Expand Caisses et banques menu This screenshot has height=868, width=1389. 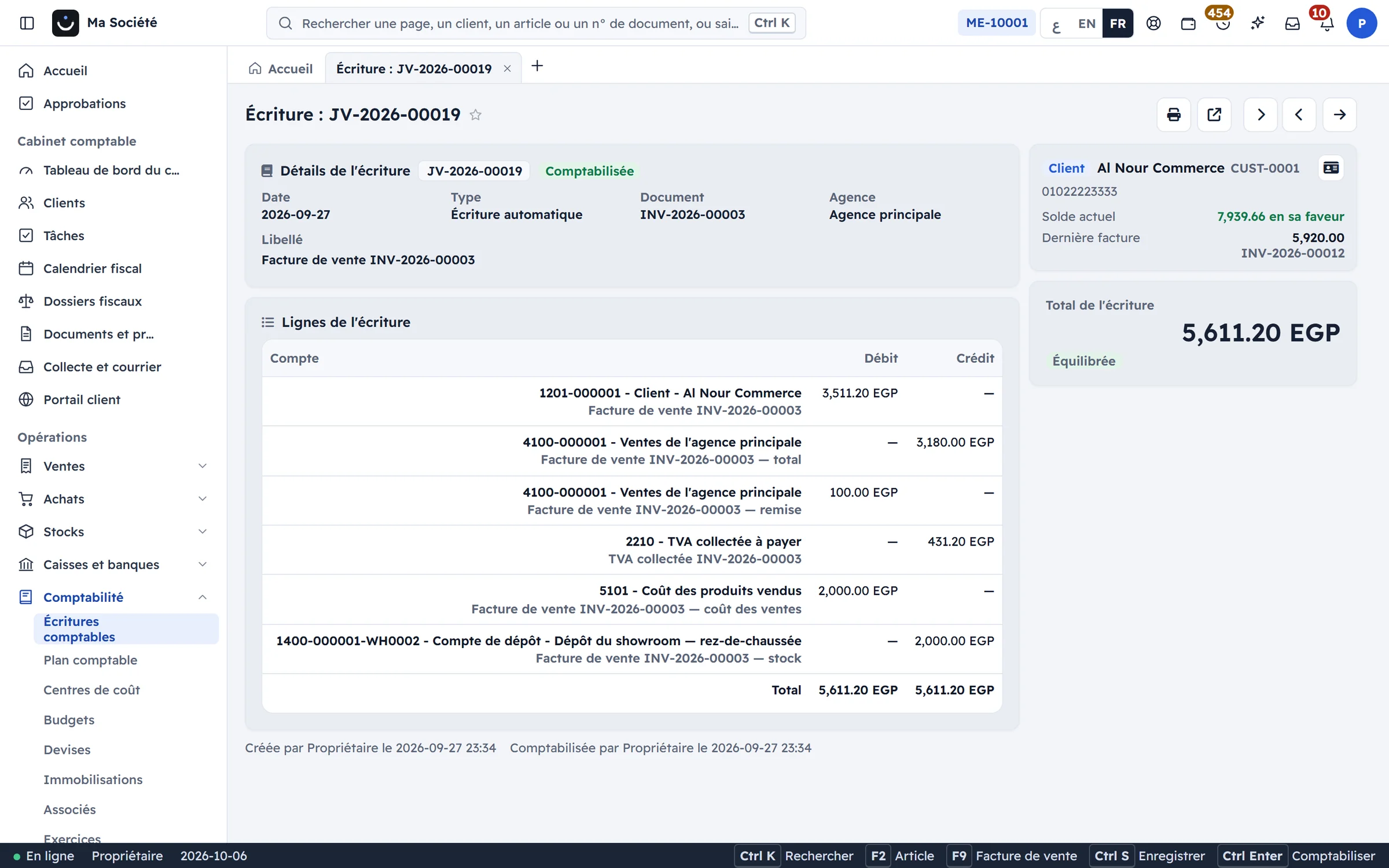[x=113, y=564]
